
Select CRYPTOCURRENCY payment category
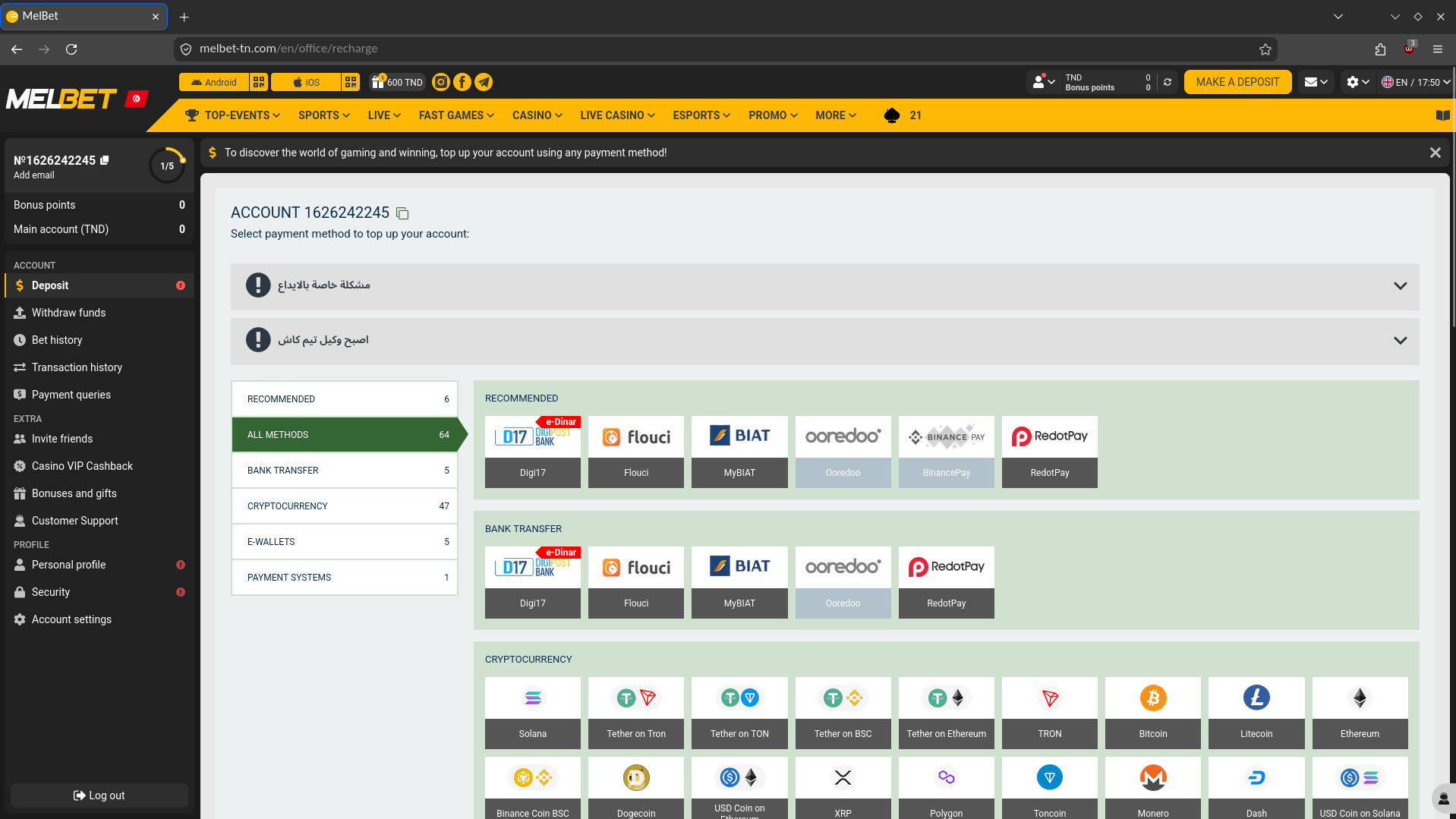(x=345, y=506)
